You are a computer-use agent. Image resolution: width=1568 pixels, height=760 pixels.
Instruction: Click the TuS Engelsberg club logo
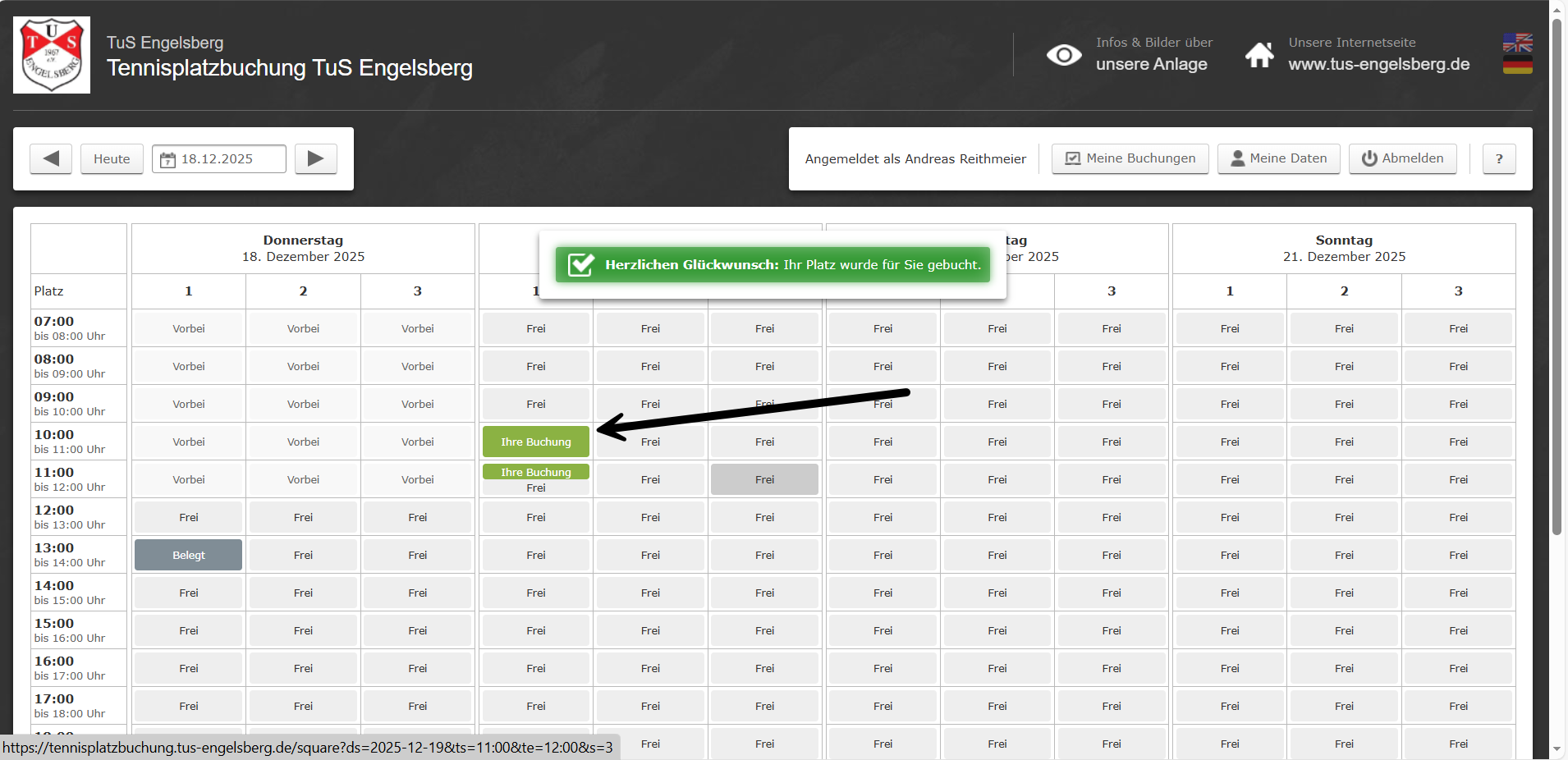[52, 55]
